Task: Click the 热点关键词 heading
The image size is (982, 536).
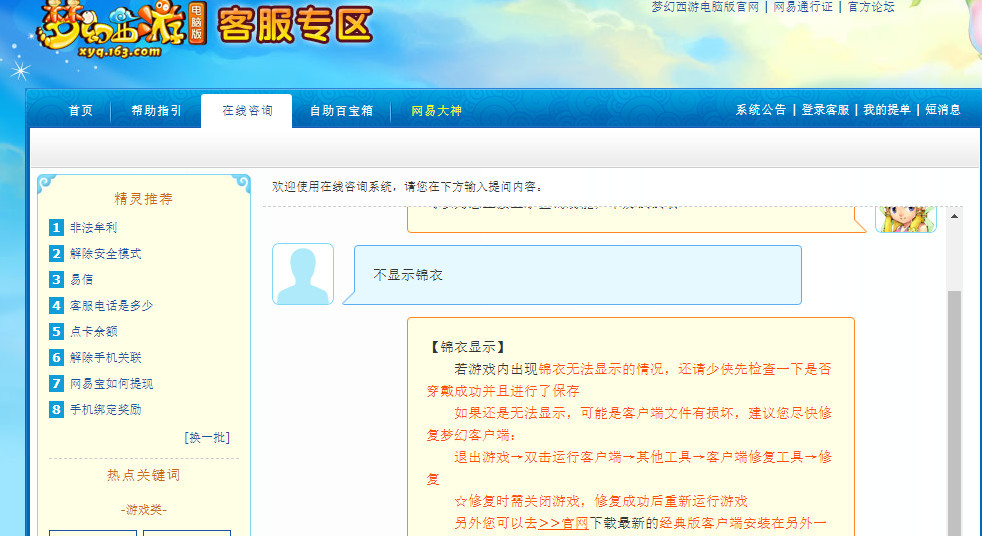Action: (143, 475)
